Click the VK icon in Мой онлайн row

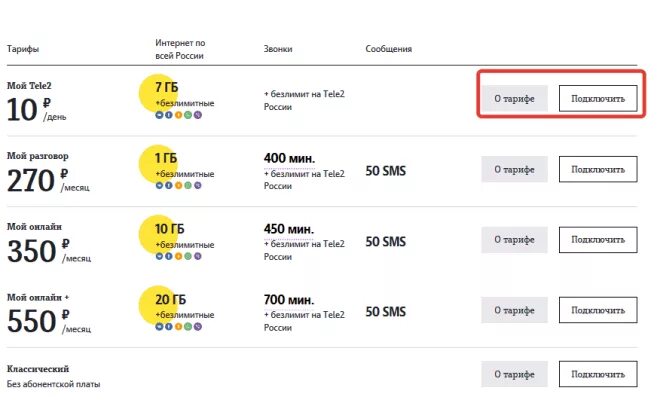[159, 257]
